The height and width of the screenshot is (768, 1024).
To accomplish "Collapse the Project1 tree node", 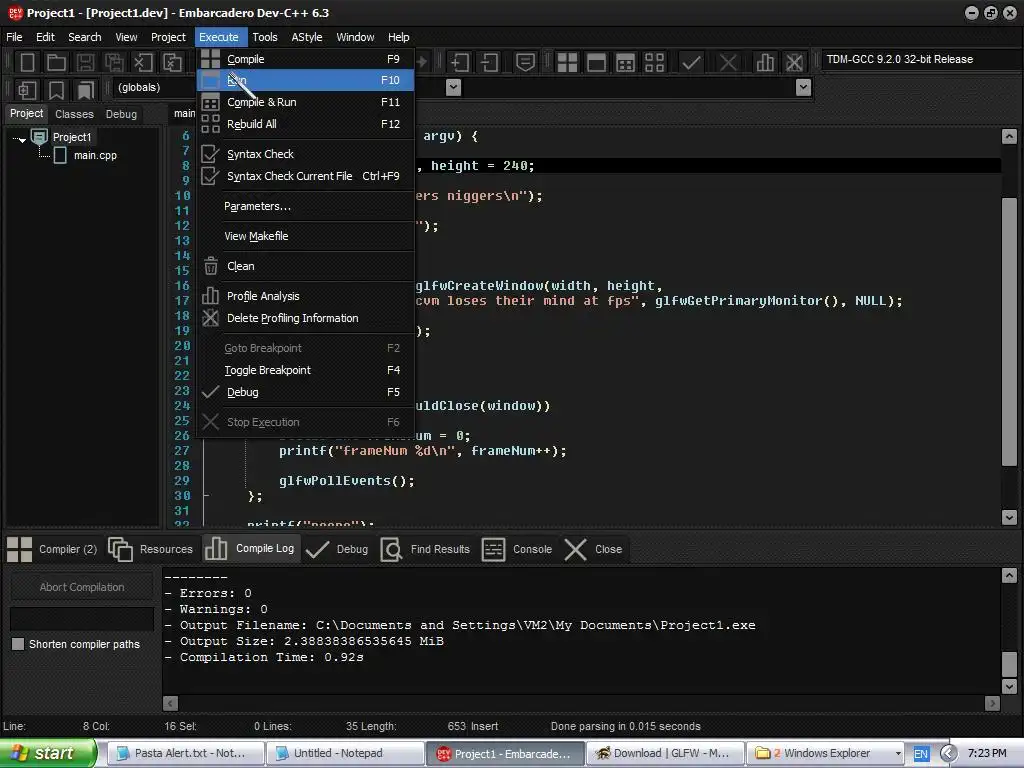I will pyautogui.click(x=21, y=139).
